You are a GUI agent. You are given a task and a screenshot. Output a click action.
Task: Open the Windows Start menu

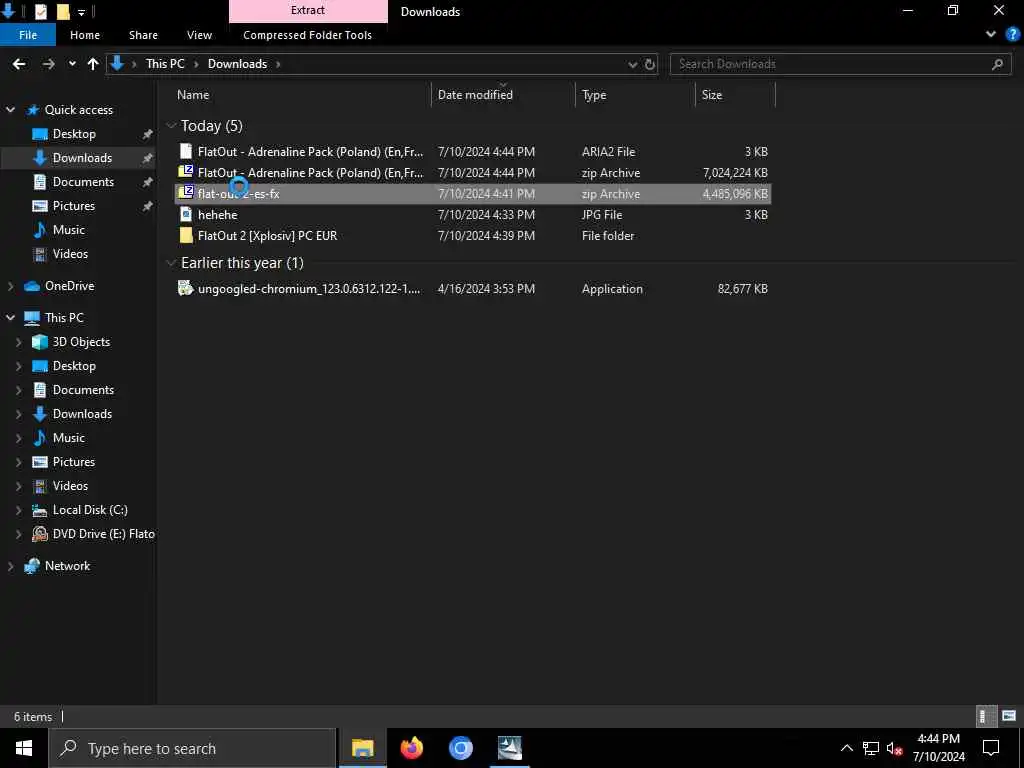24,748
